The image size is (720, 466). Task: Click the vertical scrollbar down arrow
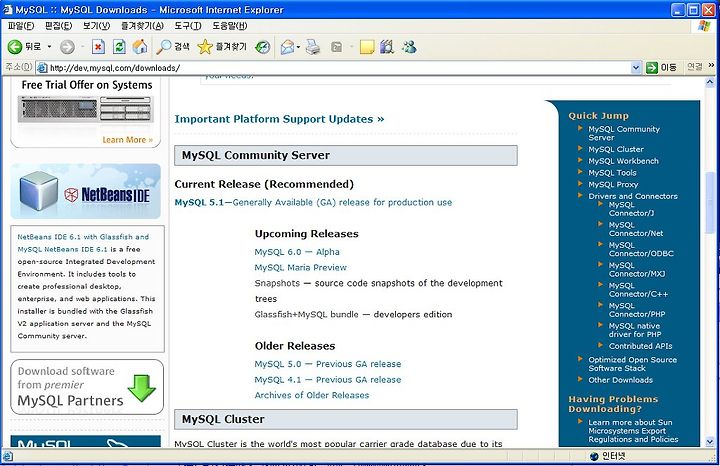710,442
